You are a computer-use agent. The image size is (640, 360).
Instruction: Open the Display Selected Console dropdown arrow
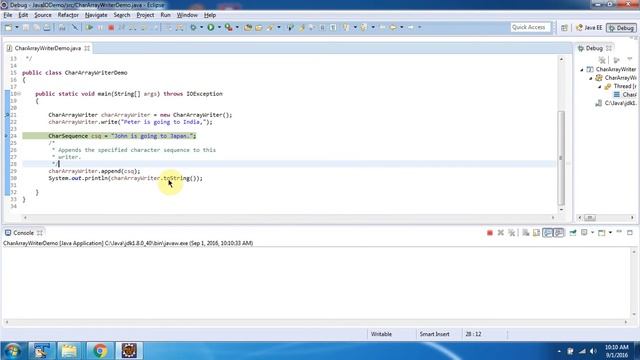click(592, 233)
